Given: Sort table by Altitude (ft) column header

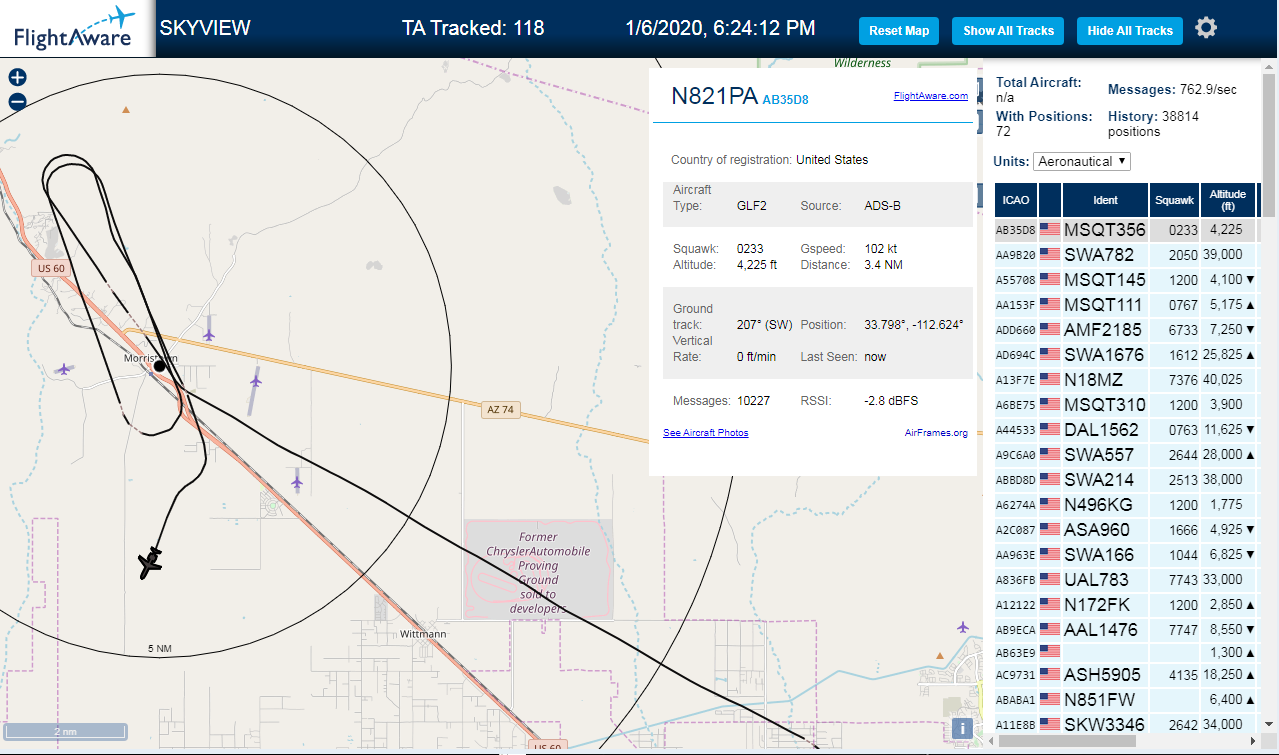Looking at the screenshot, I should tap(1227, 200).
